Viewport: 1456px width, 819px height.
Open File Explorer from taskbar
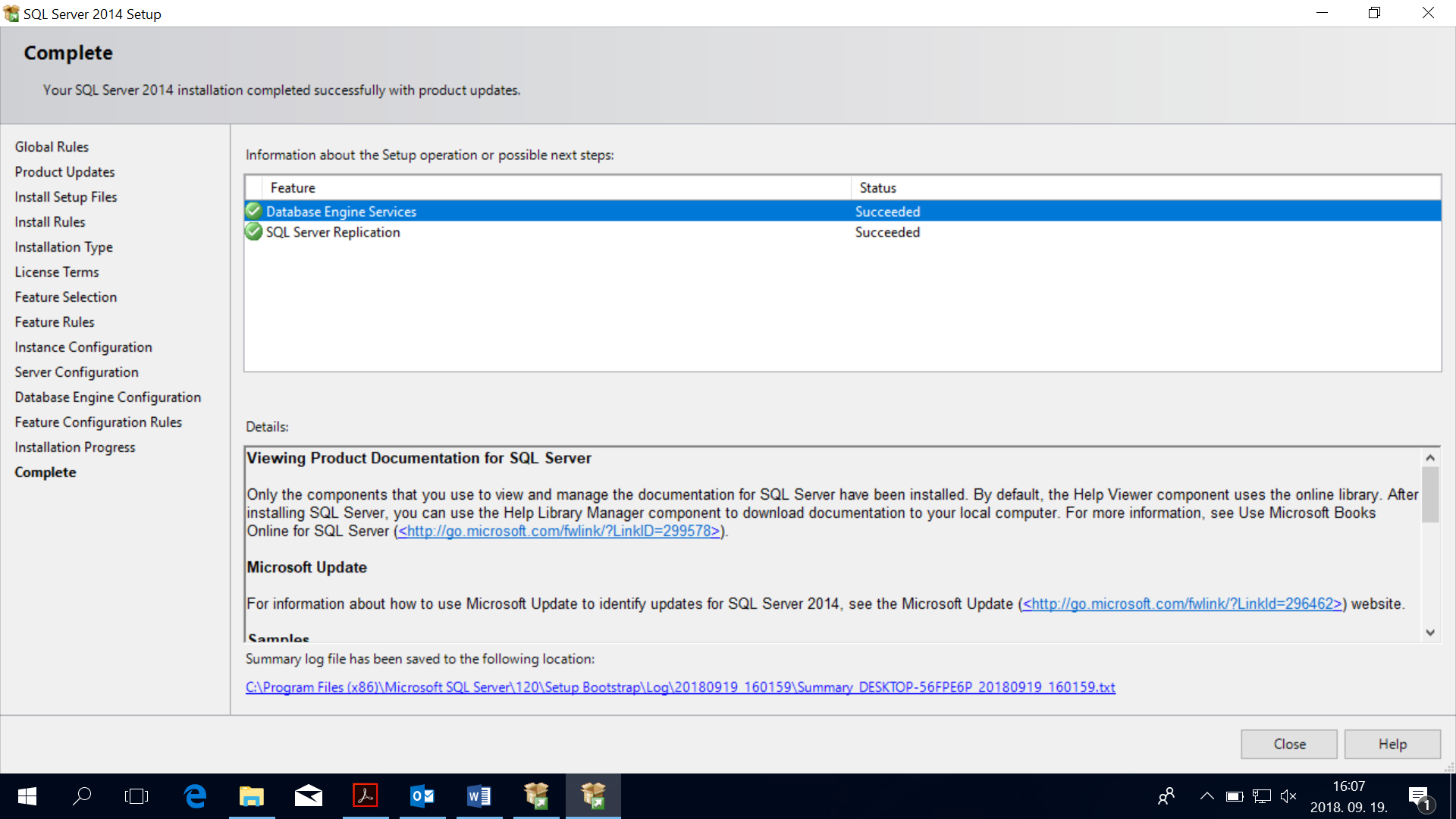(x=252, y=796)
